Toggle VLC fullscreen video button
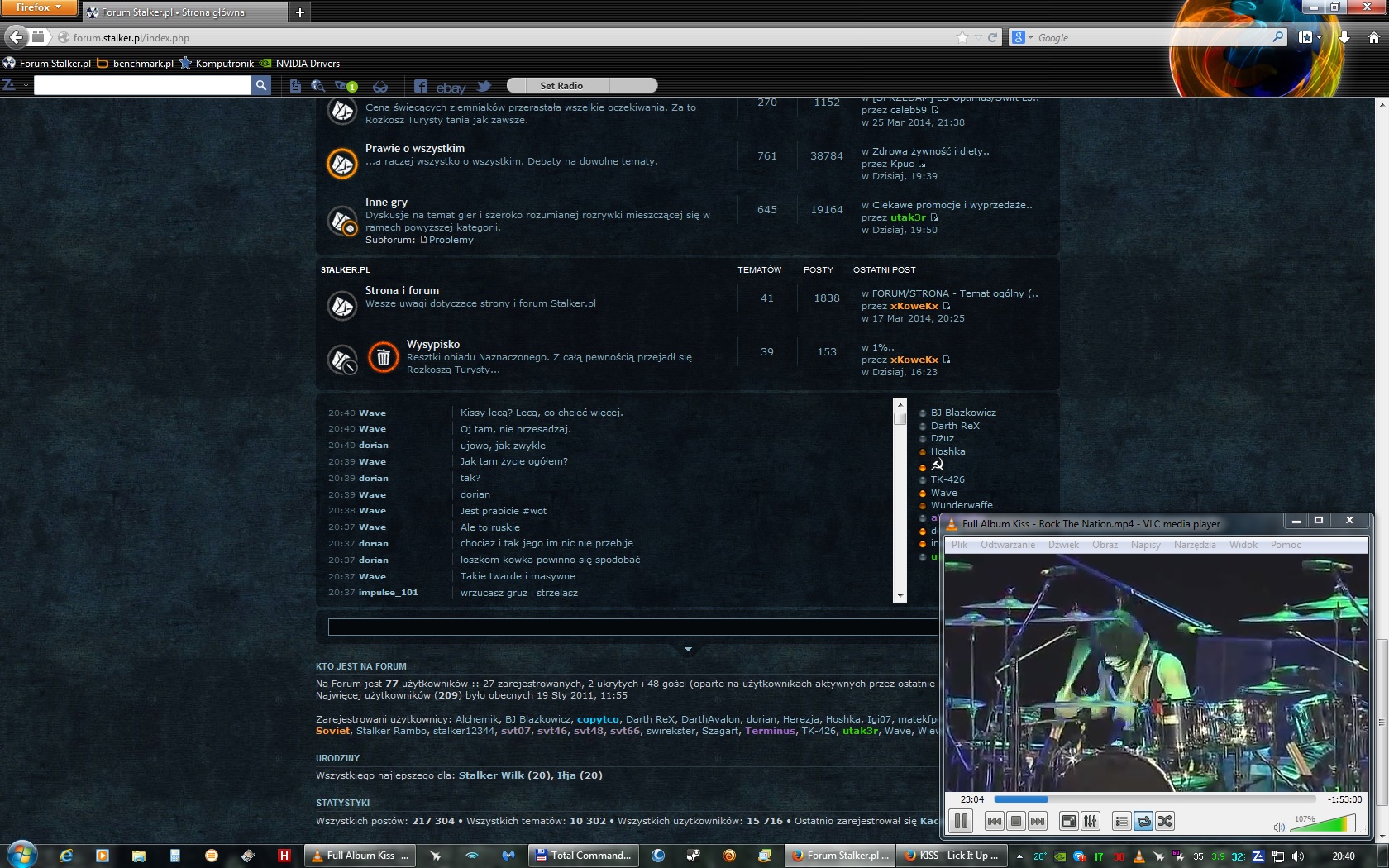The image size is (1389, 868). [1069, 821]
